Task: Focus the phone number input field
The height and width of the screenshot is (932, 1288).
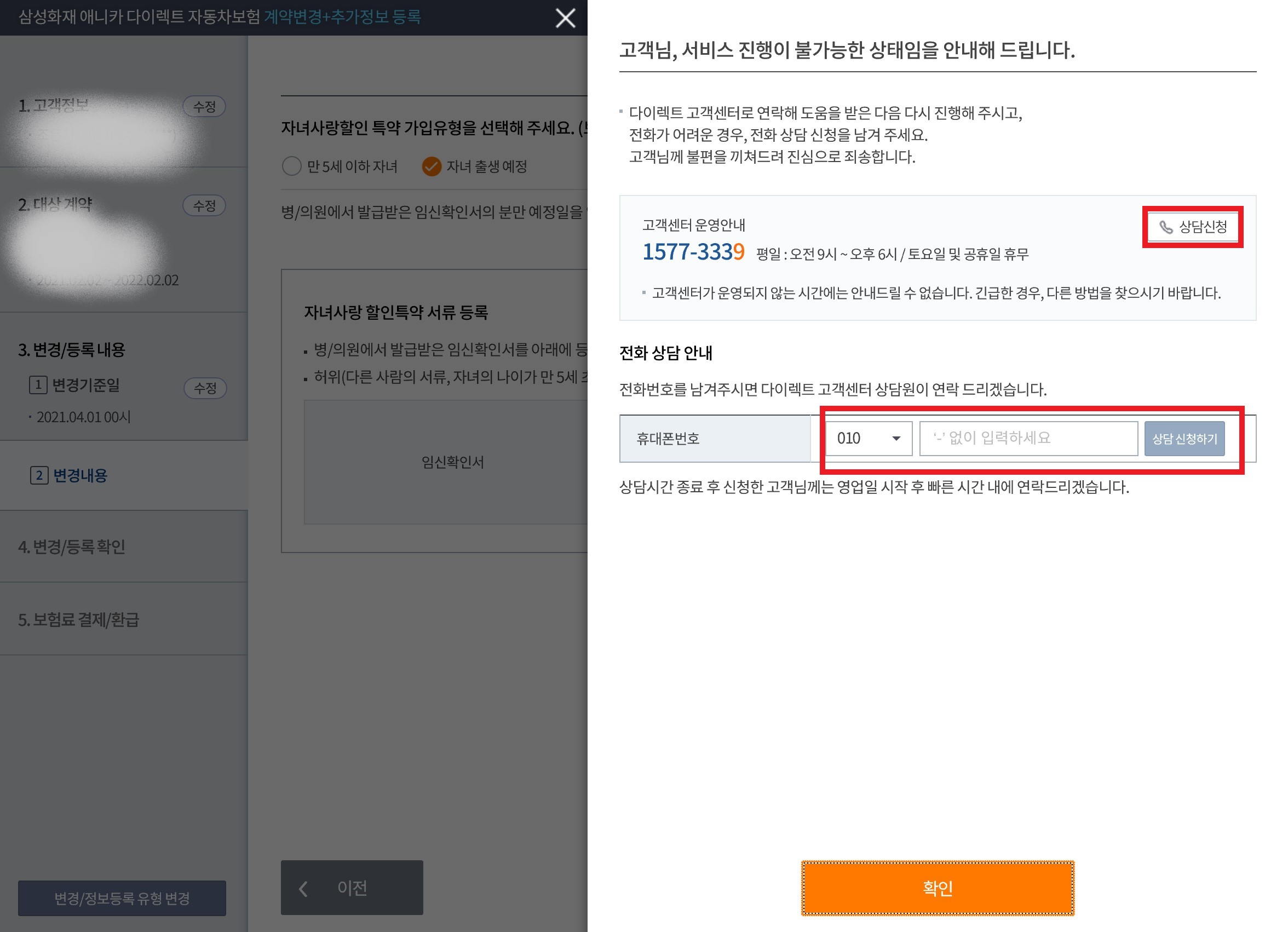Action: [1028, 438]
